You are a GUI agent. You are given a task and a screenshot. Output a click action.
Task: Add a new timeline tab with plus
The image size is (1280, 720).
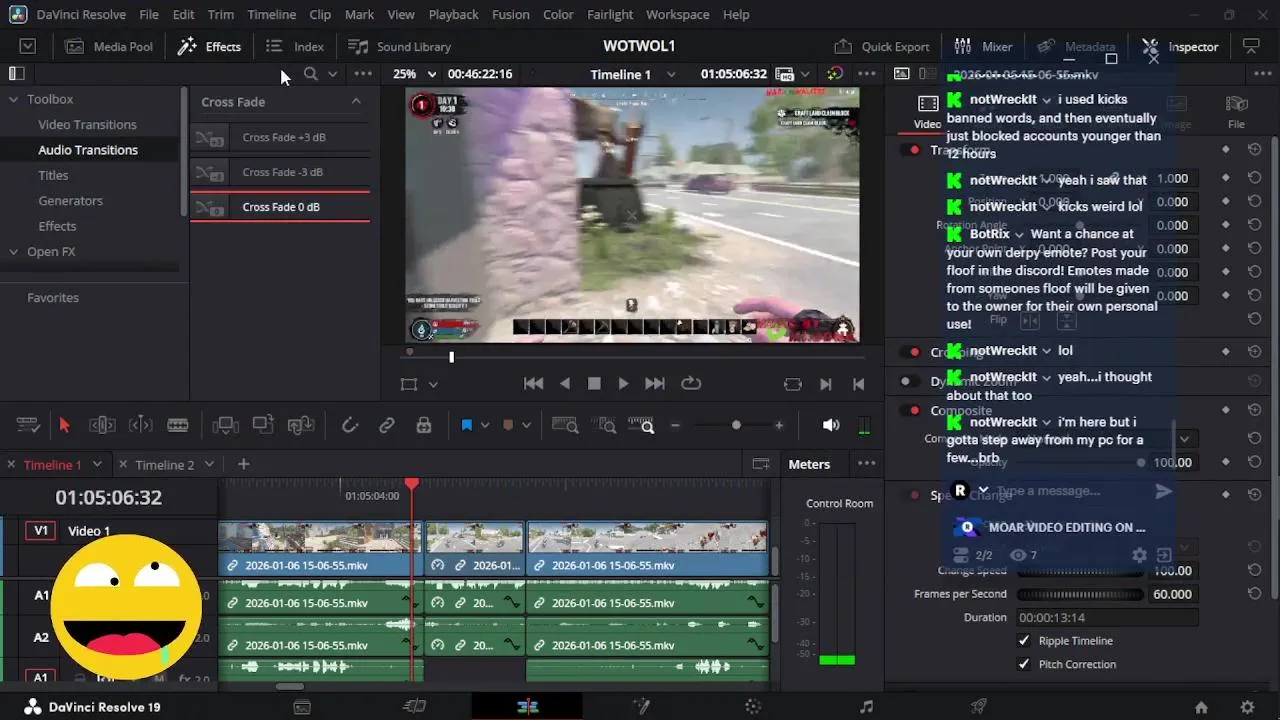(x=243, y=464)
